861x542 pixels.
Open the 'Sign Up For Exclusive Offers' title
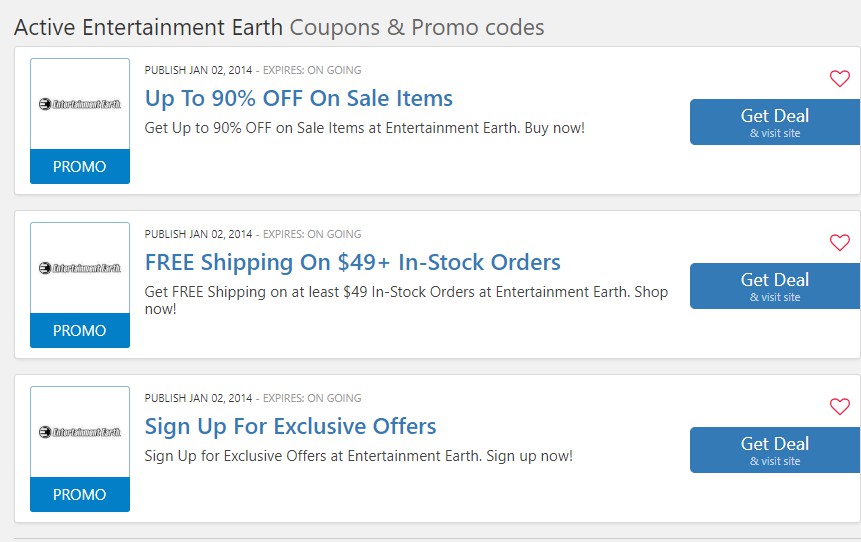click(x=290, y=426)
